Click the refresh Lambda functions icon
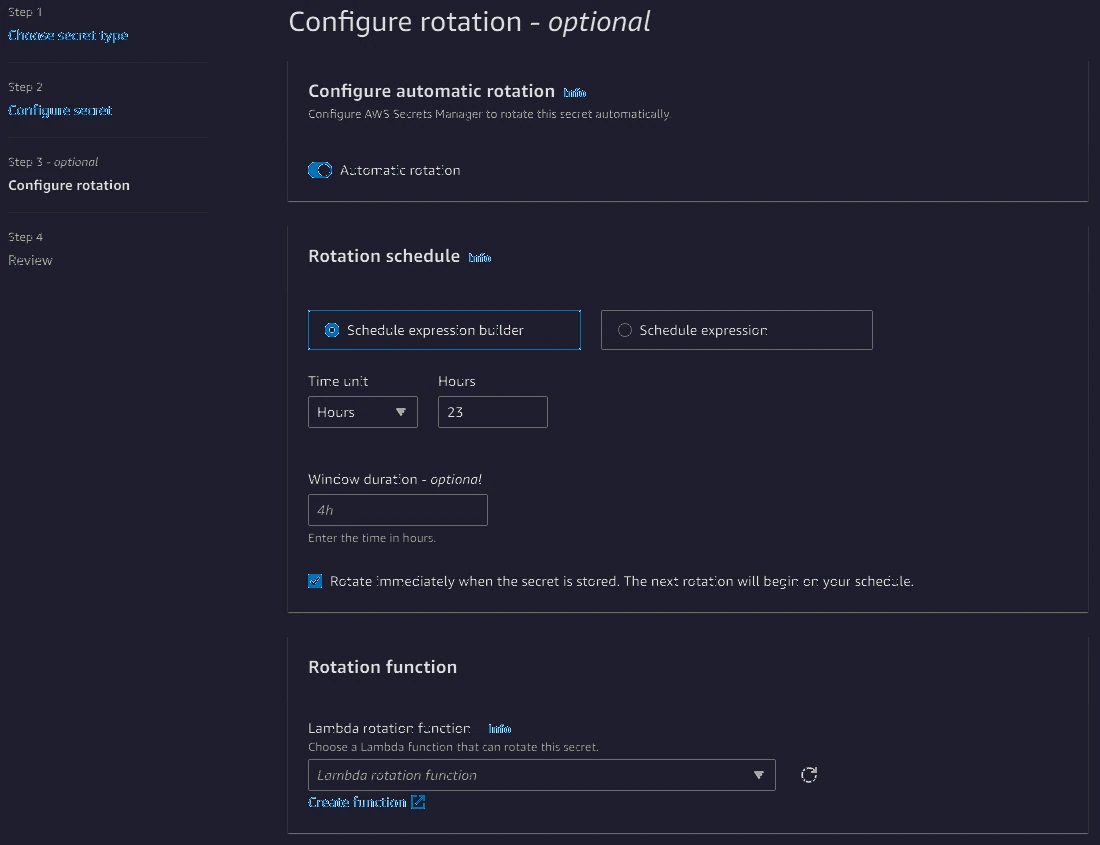The width and height of the screenshot is (1100, 845). (809, 774)
